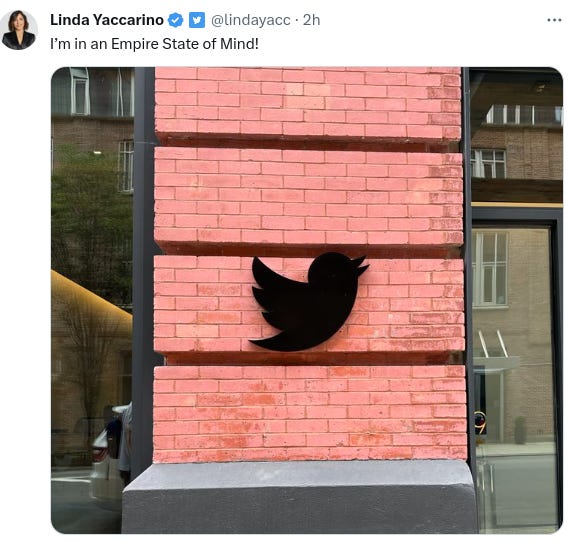569x545 pixels.
Task: Click the Twitter bird affiliation badge
Action: click(x=197, y=20)
